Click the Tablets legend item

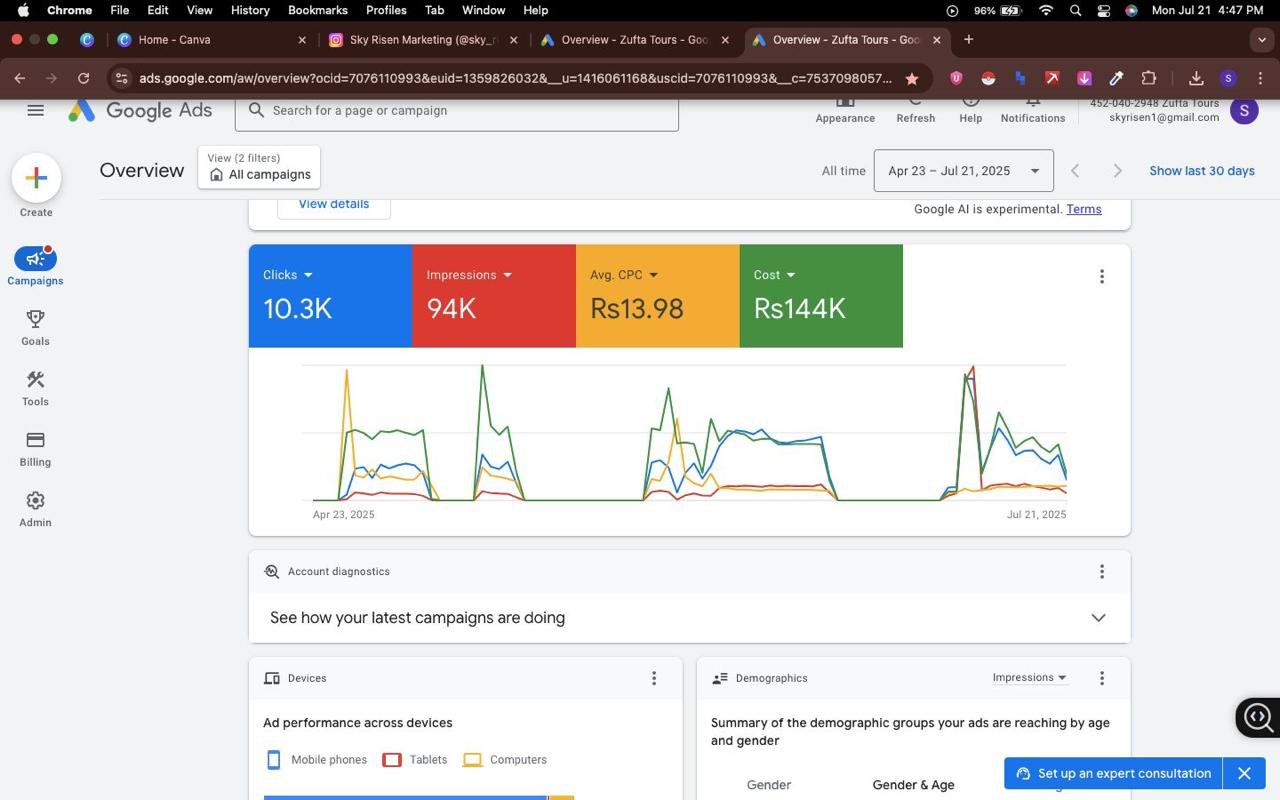tap(415, 760)
